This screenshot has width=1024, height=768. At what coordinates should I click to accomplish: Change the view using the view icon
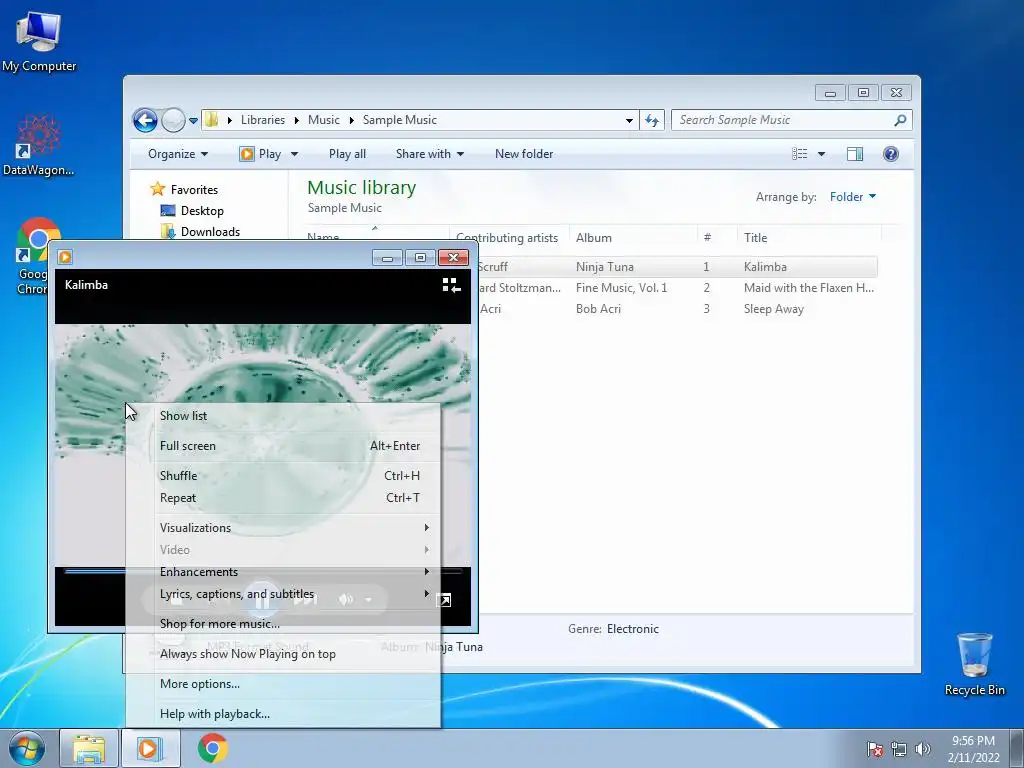click(799, 154)
